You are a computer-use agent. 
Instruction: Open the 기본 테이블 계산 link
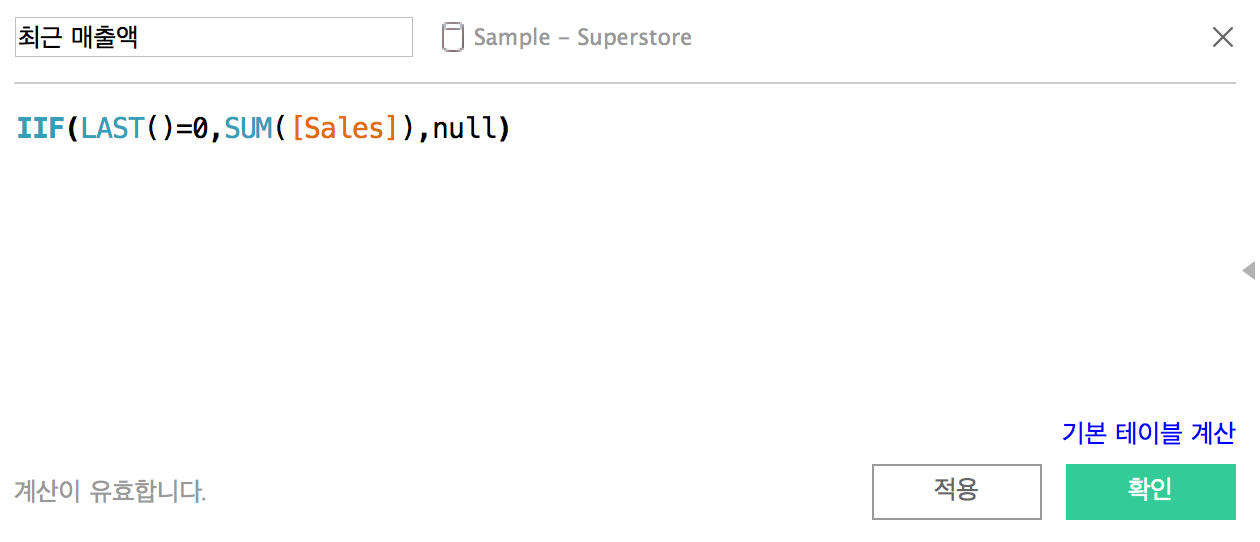pos(1148,433)
